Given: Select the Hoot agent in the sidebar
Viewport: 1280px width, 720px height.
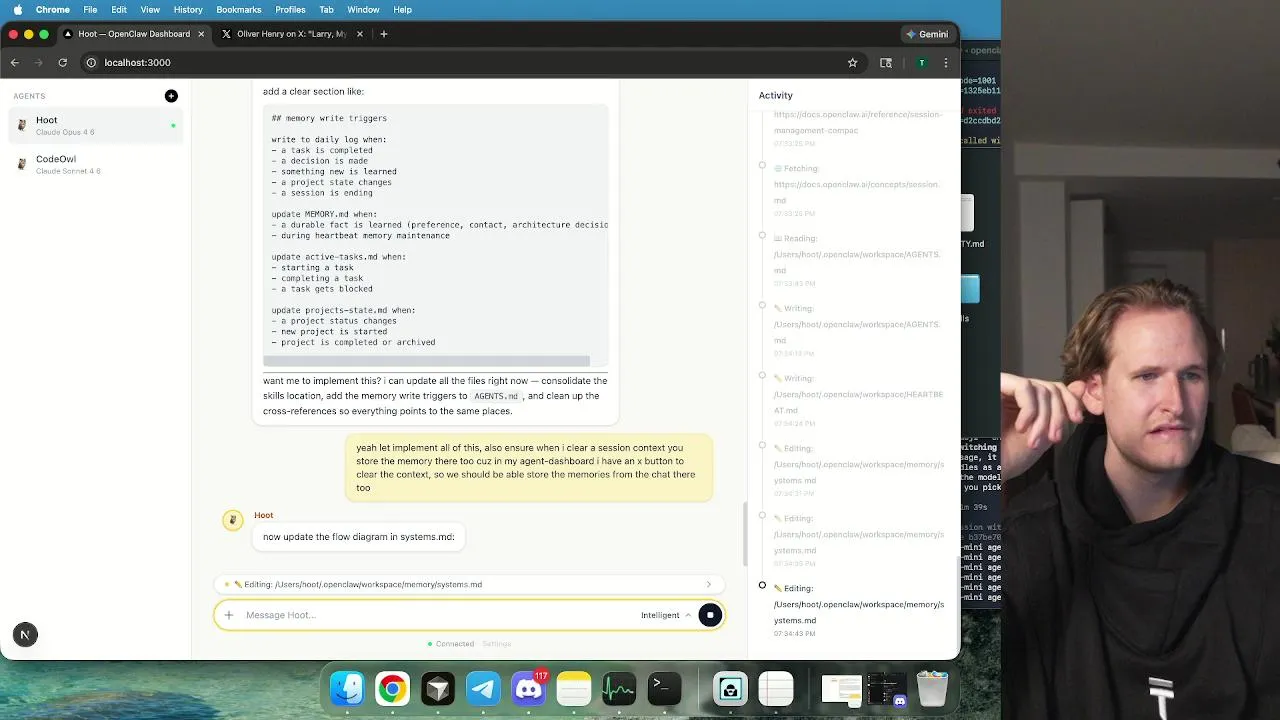Looking at the screenshot, I should (96, 125).
